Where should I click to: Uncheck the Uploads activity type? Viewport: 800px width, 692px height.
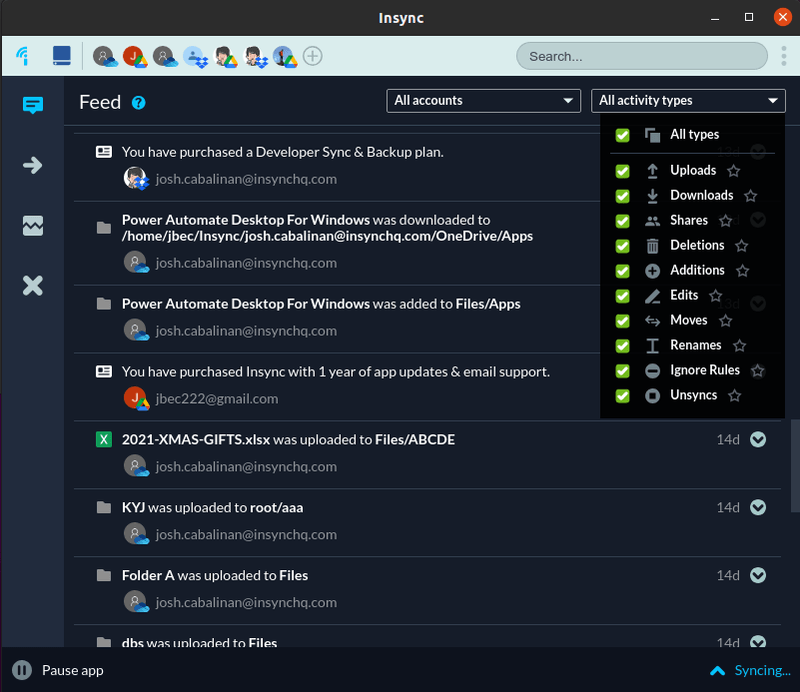pos(622,169)
